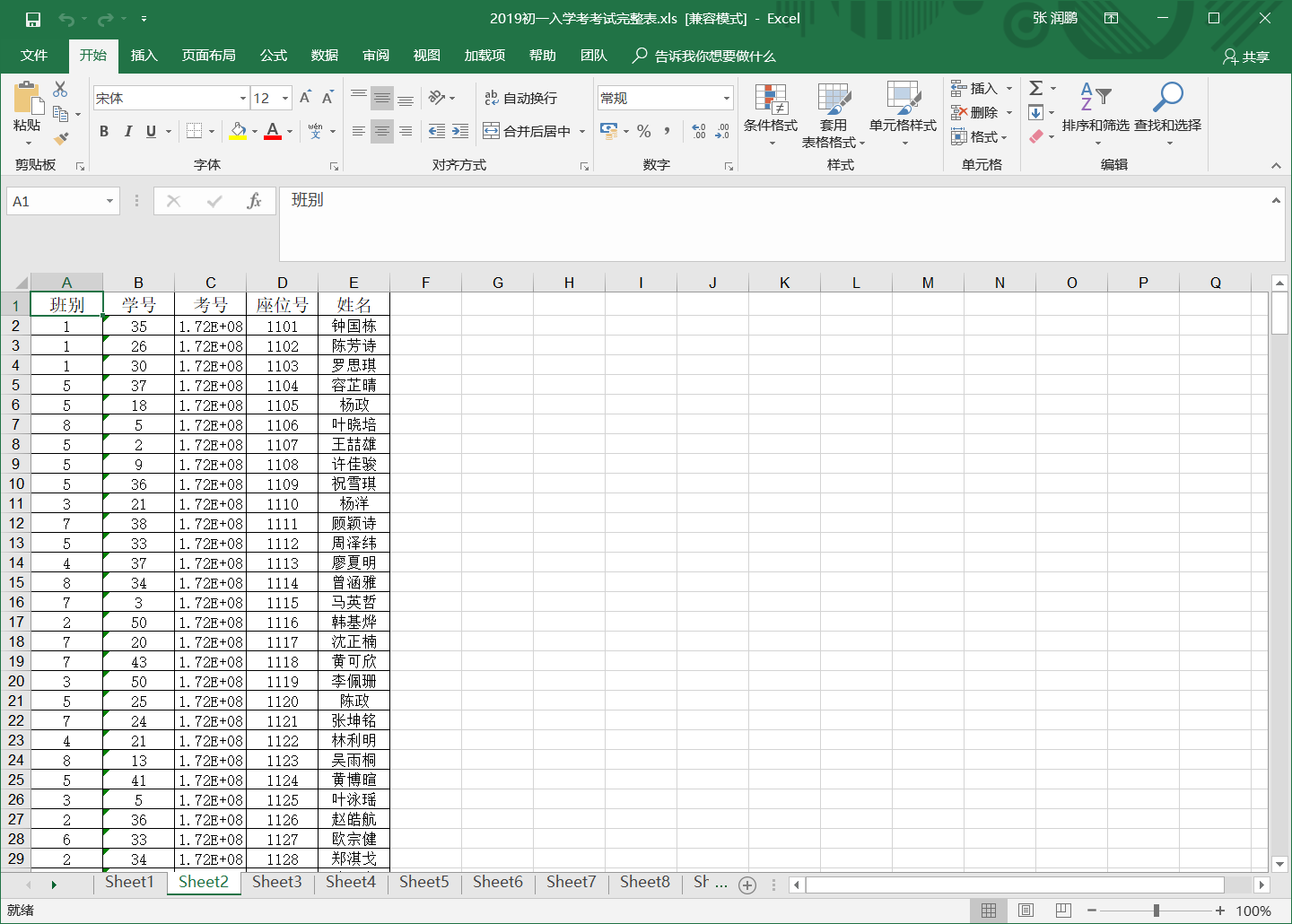This screenshot has width=1292, height=924.
Task: Decrease font size with small A icon
Action: coord(327,98)
